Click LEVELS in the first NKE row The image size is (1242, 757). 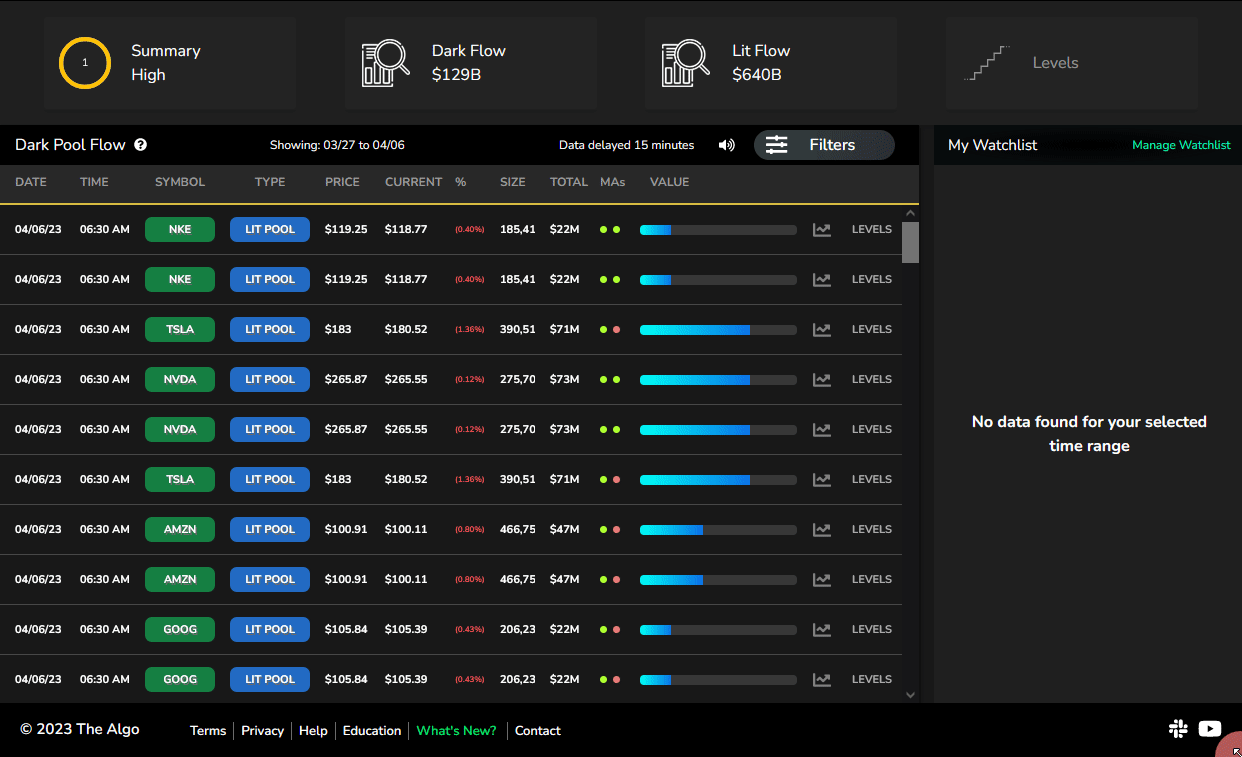(x=872, y=229)
